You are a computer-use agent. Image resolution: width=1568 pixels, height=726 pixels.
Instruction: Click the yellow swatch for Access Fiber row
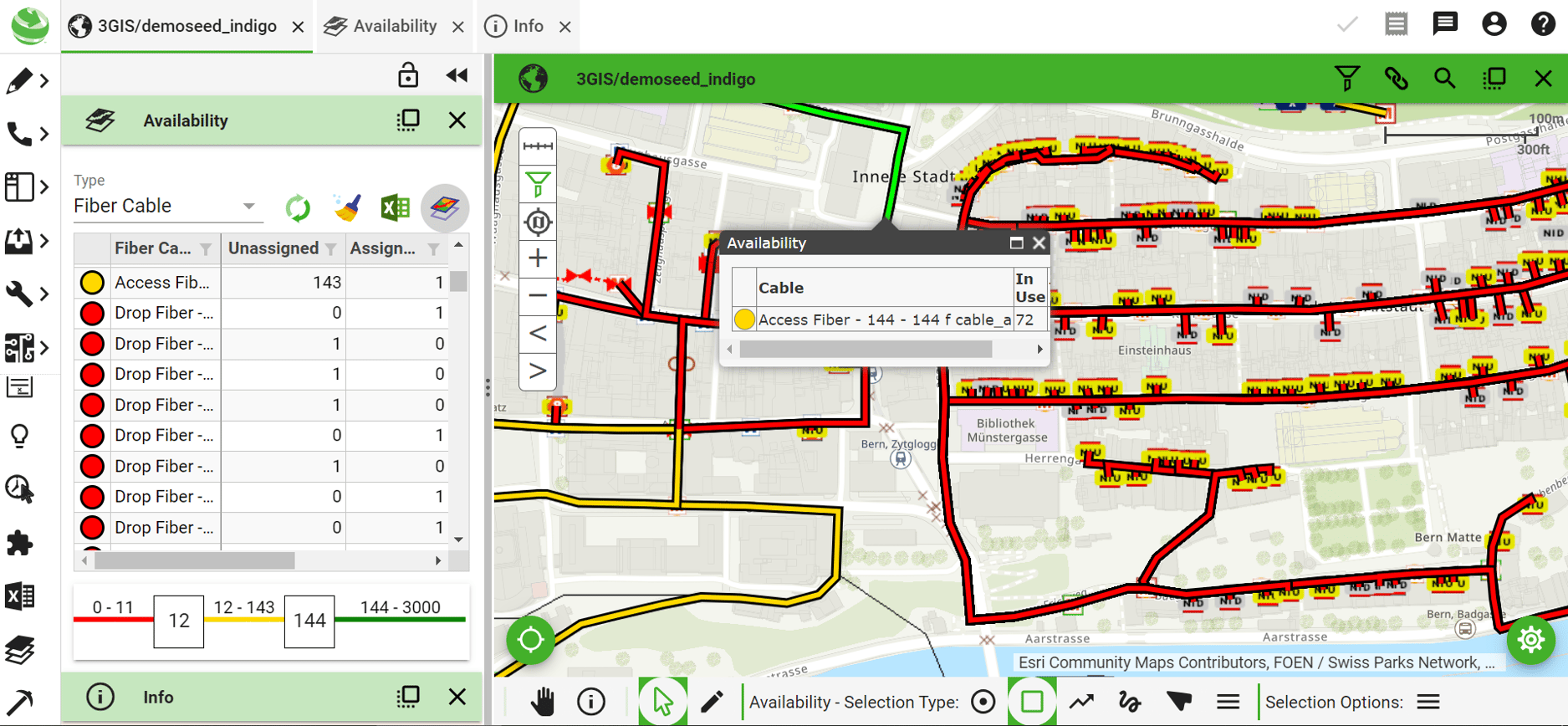(92, 283)
